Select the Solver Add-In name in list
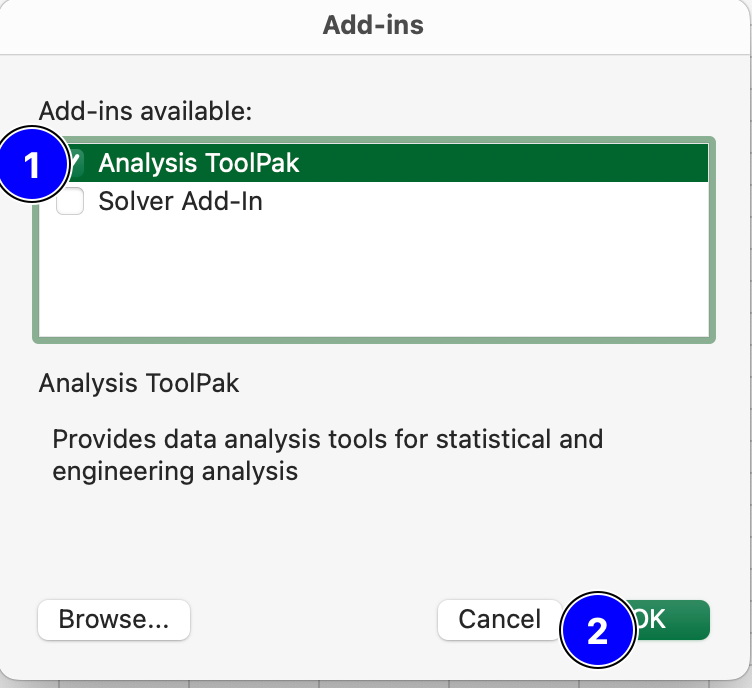 (x=180, y=202)
